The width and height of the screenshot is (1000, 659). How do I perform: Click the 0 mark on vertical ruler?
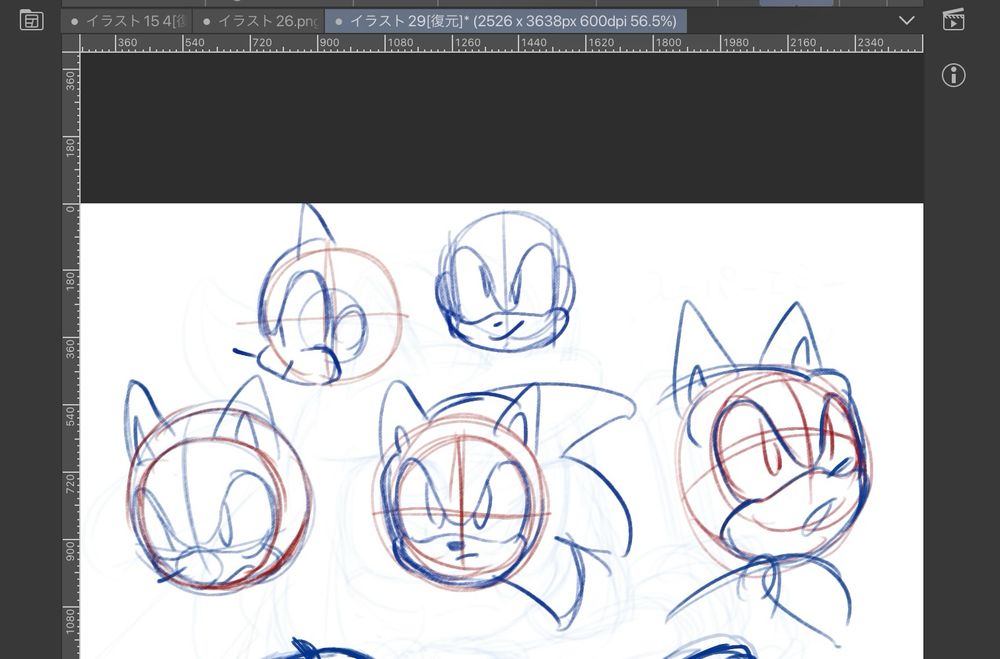70,209
